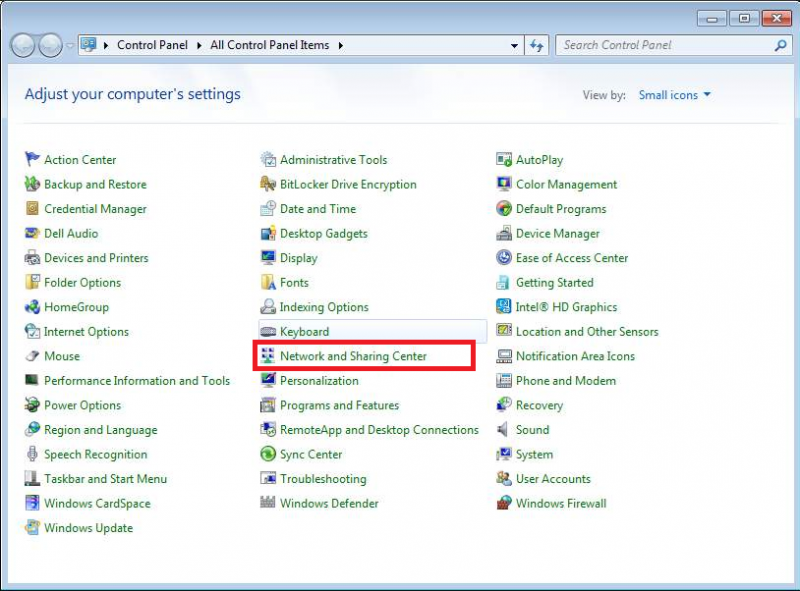
Task: Click the Devices and Printers icon
Action: tap(32, 257)
